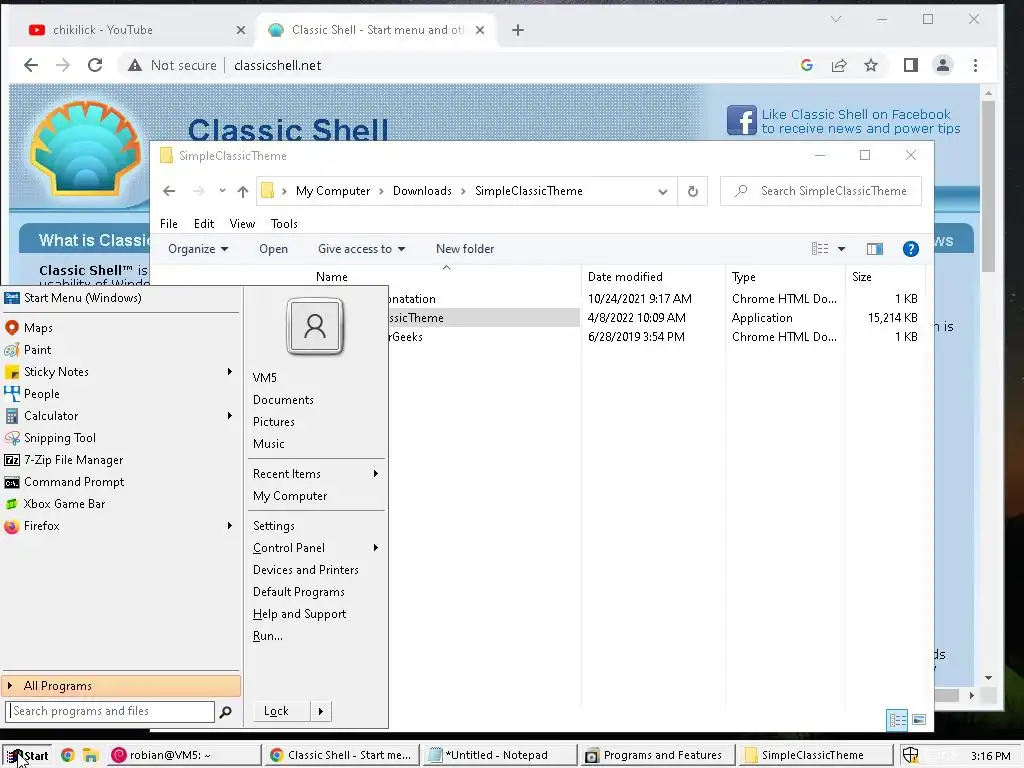1024x768 pixels.
Task: Open the Organize dropdown
Action: pos(198,249)
